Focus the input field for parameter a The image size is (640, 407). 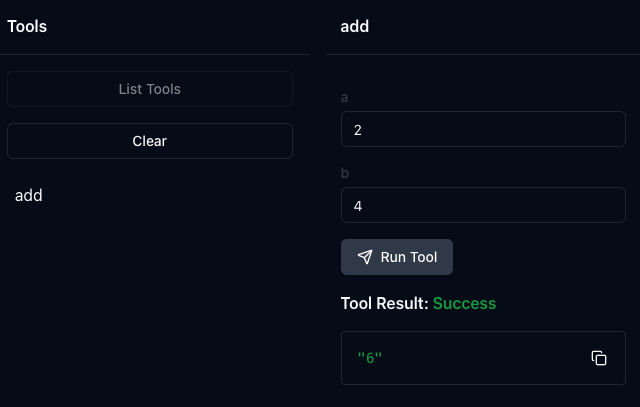[483, 131]
